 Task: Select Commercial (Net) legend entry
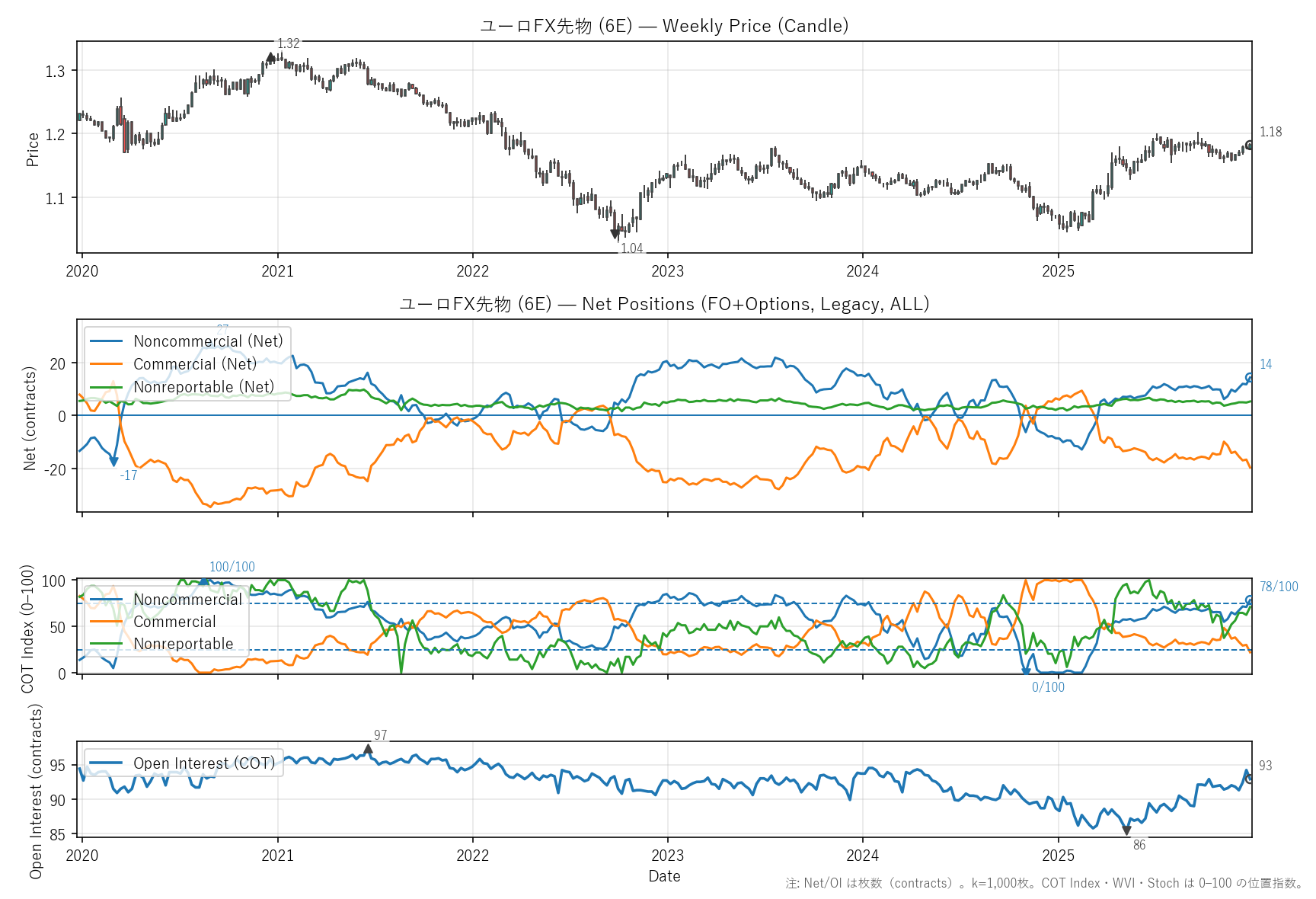(x=194, y=364)
